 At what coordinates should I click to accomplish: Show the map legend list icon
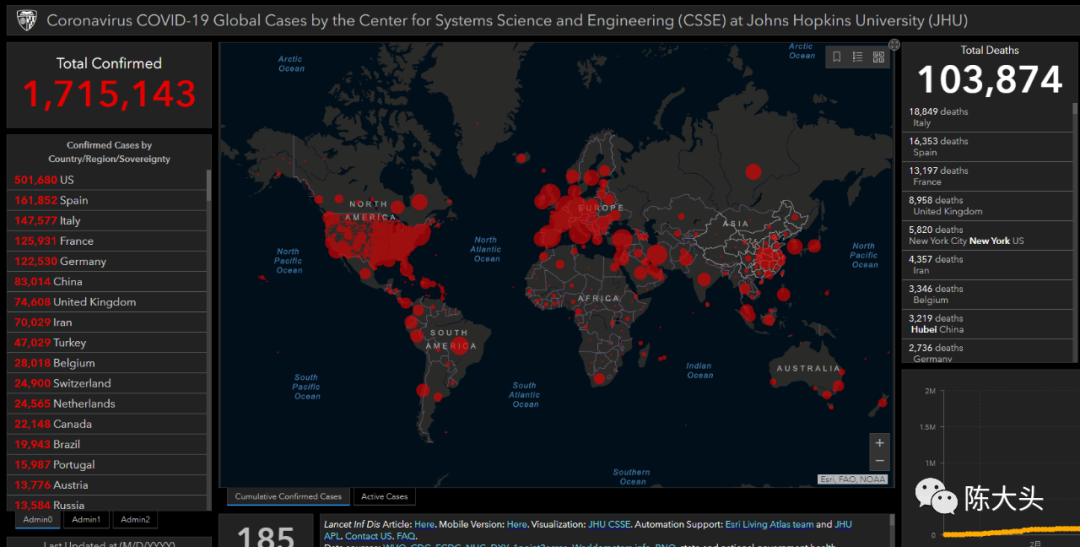858,56
